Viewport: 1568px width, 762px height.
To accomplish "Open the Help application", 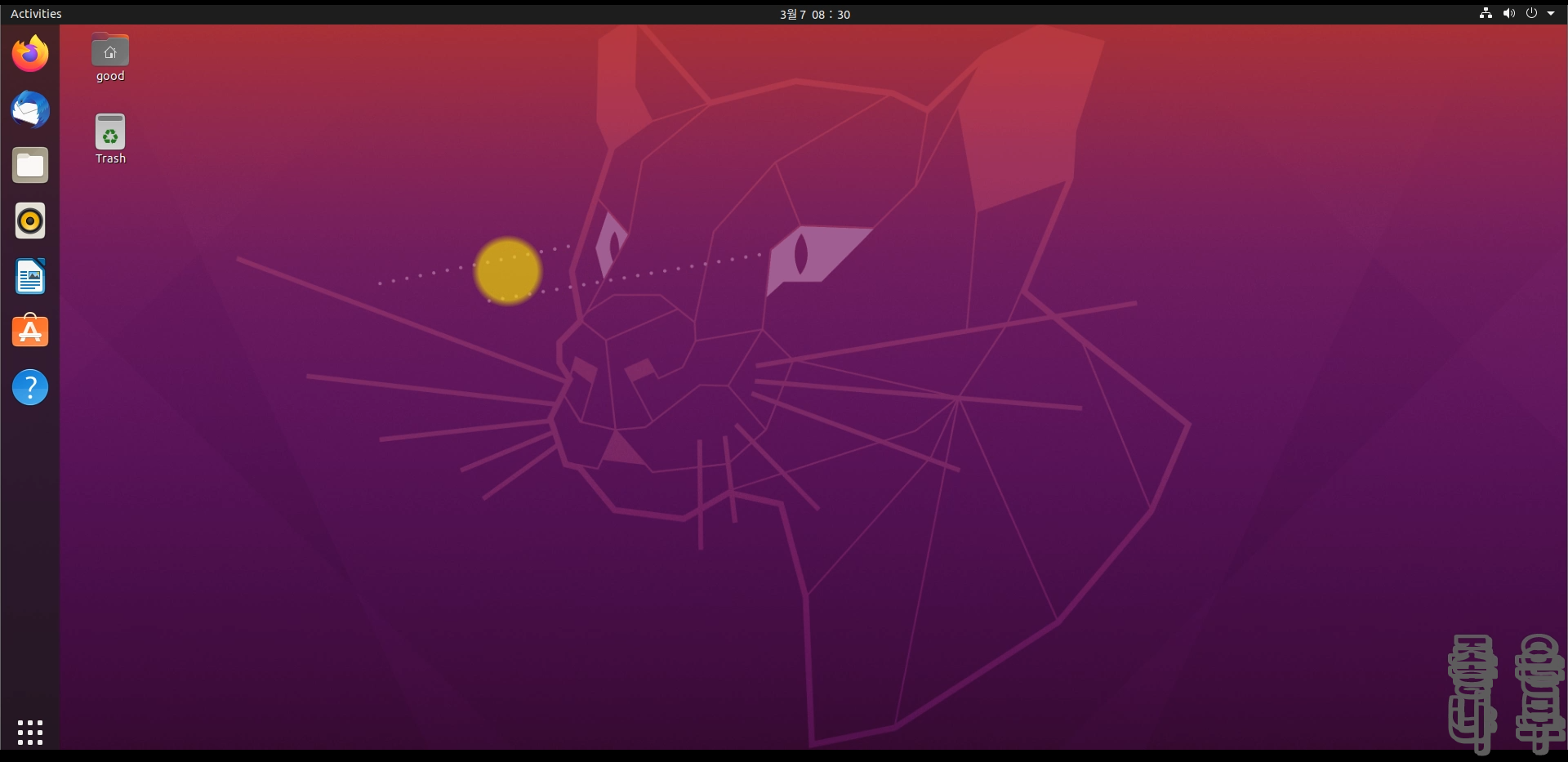I will (x=30, y=387).
